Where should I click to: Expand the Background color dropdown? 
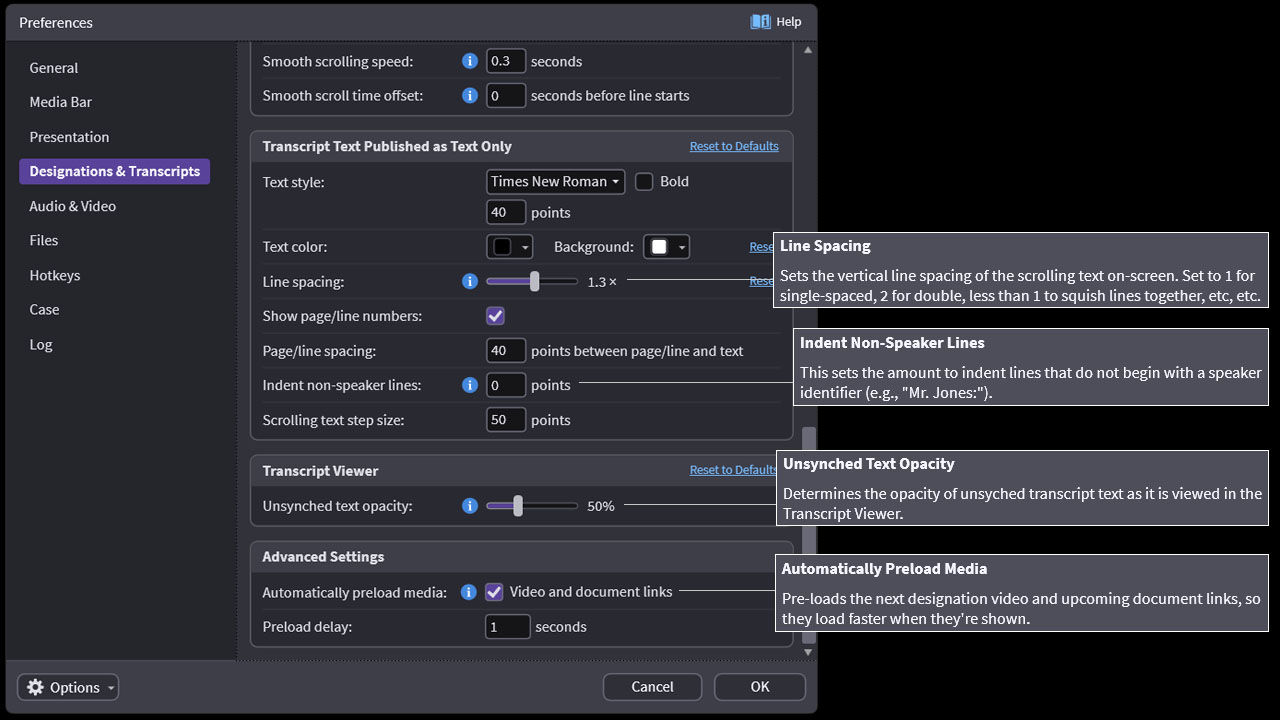point(667,247)
